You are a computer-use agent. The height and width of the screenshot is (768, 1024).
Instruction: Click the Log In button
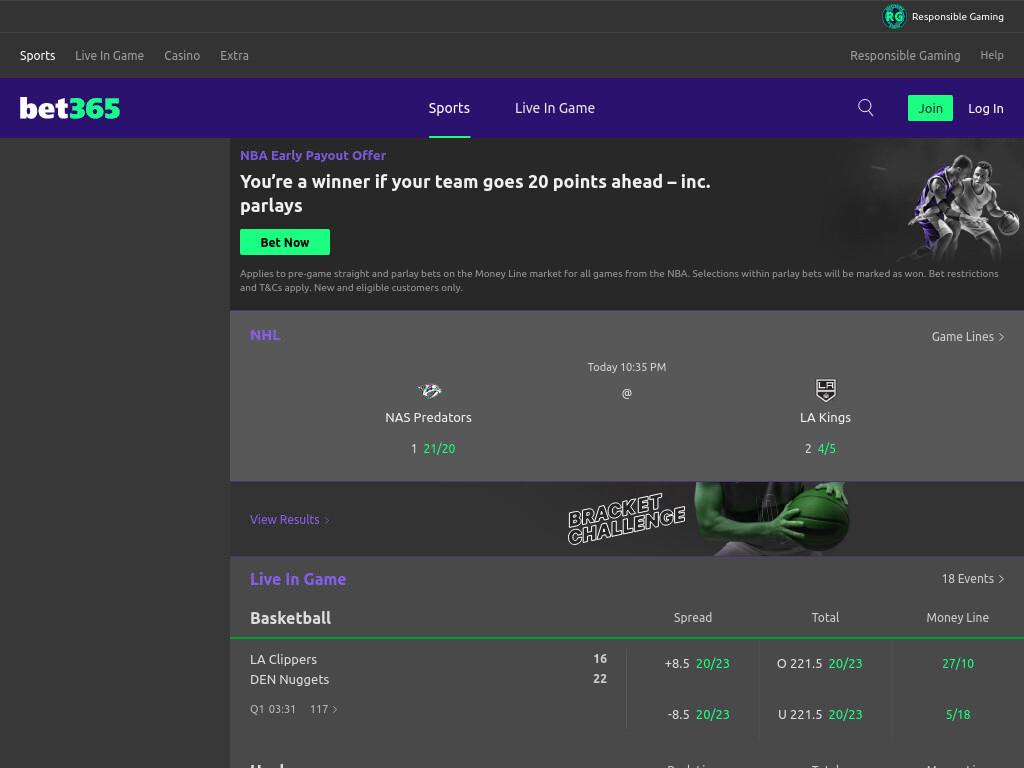click(x=985, y=108)
